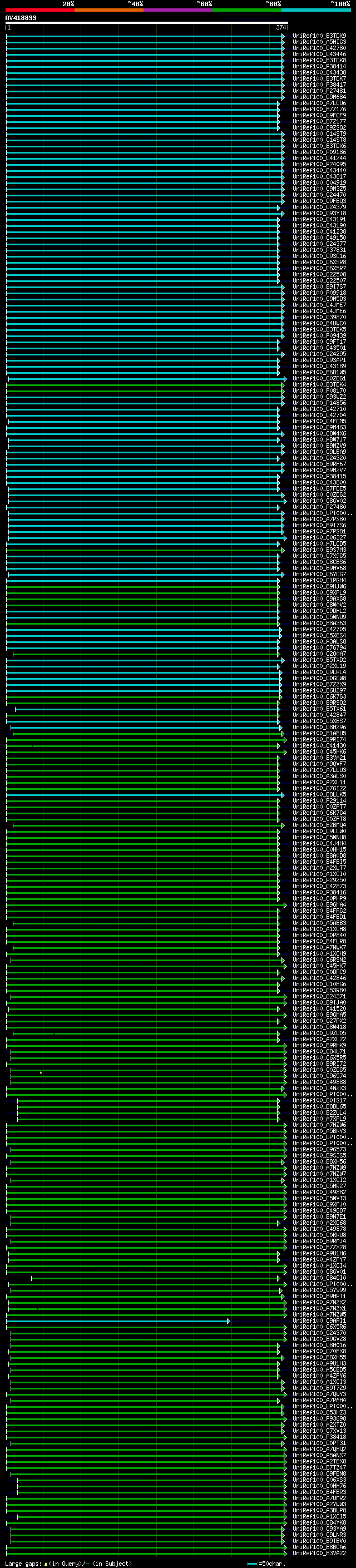This screenshot has height=1568, width=356.
Task: Click label UniRef100_P24095
Action: [319, 164]
